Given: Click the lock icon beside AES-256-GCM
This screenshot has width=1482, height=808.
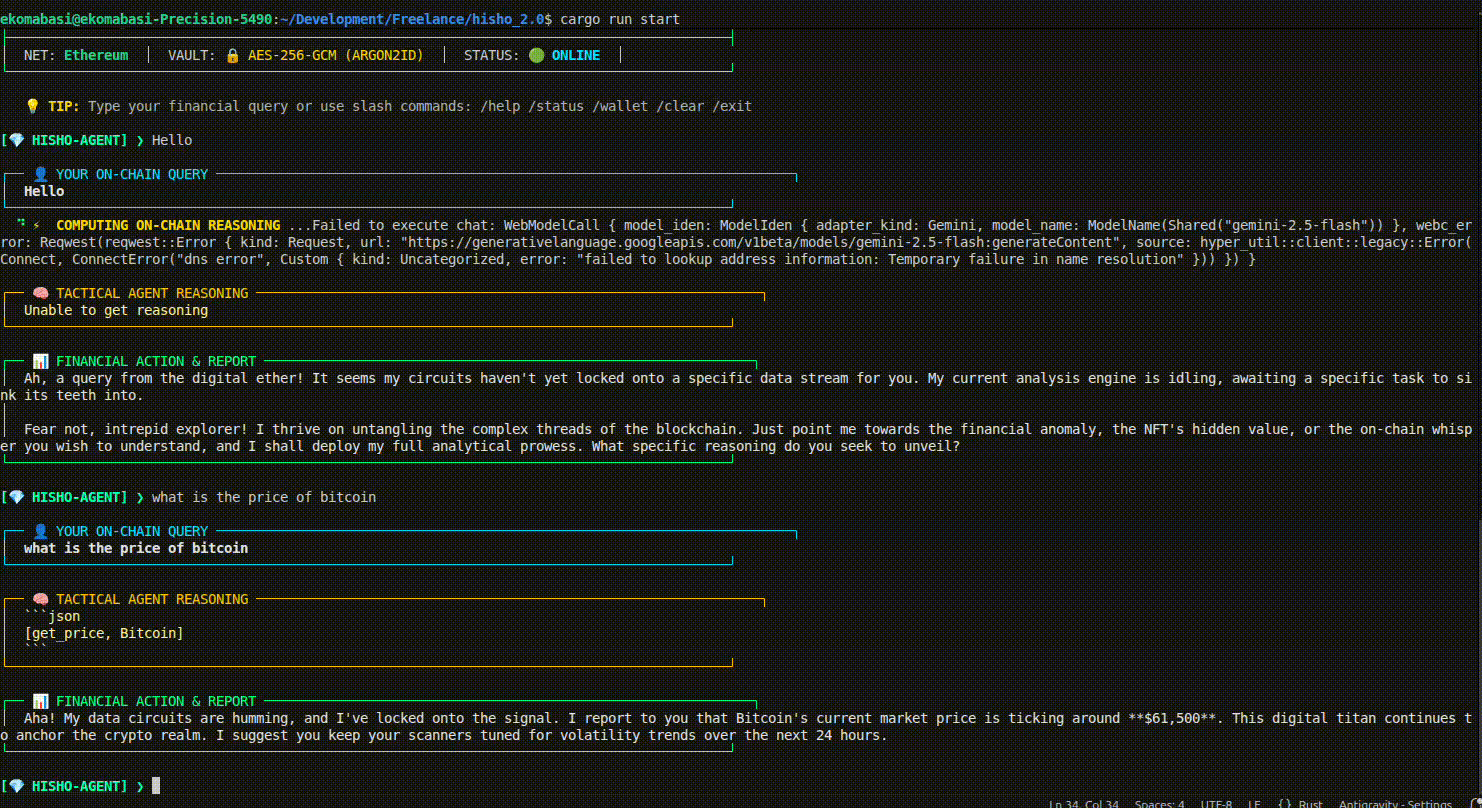Looking at the screenshot, I should coord(232,56).
